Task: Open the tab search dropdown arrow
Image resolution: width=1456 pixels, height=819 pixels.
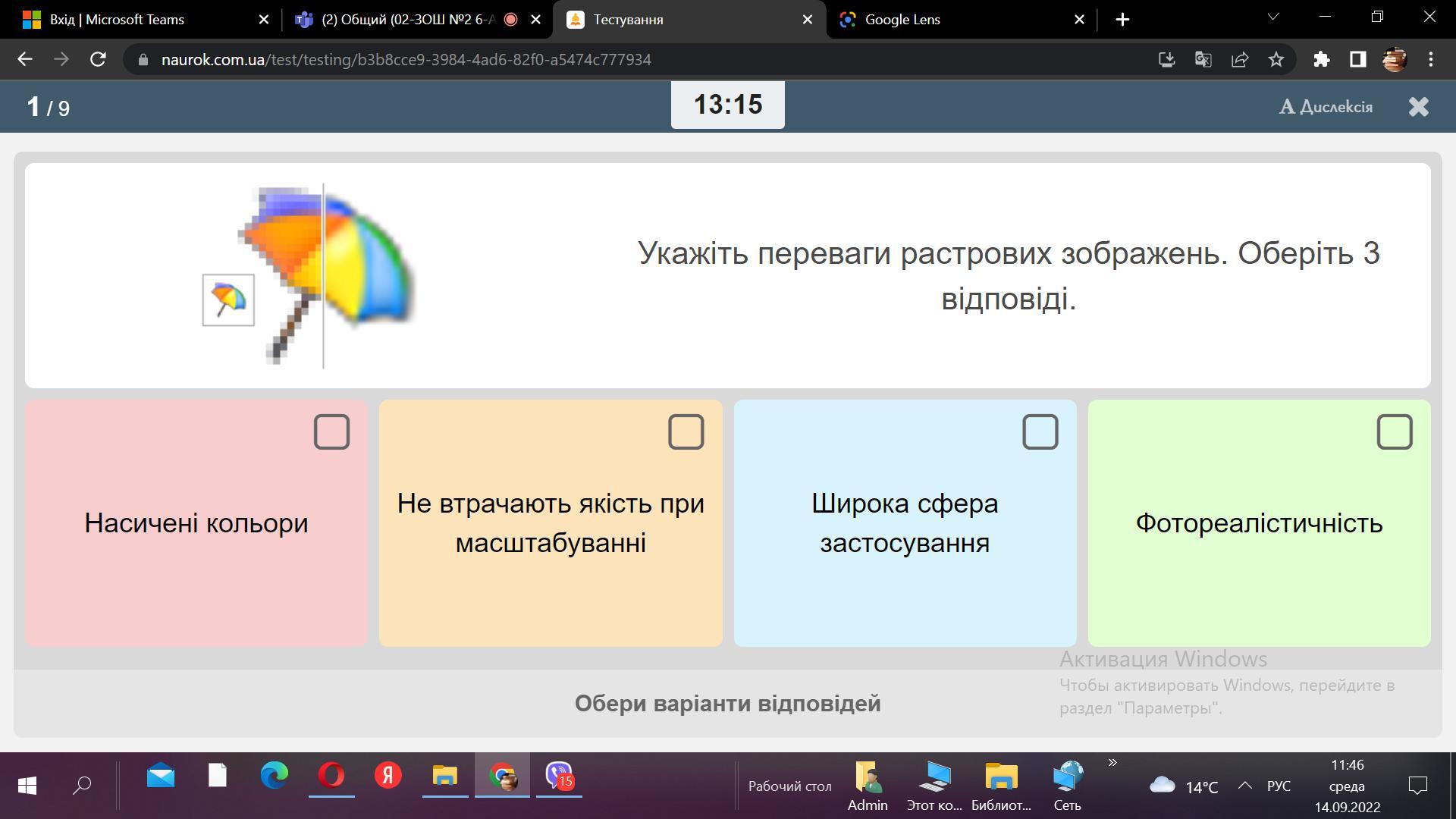Action: tap(1273, 17)
